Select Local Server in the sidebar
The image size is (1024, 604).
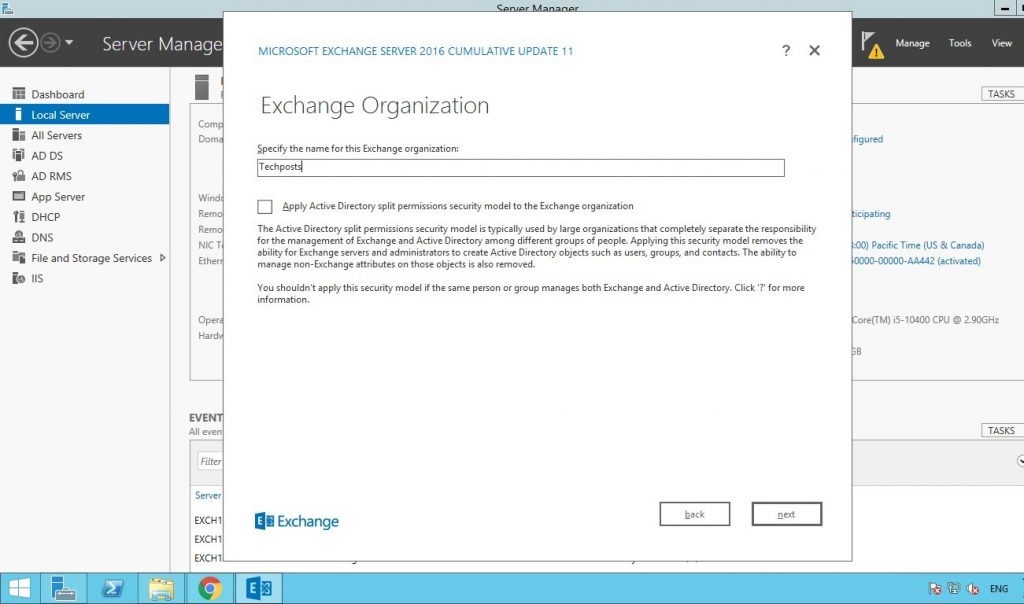[84, 114]
